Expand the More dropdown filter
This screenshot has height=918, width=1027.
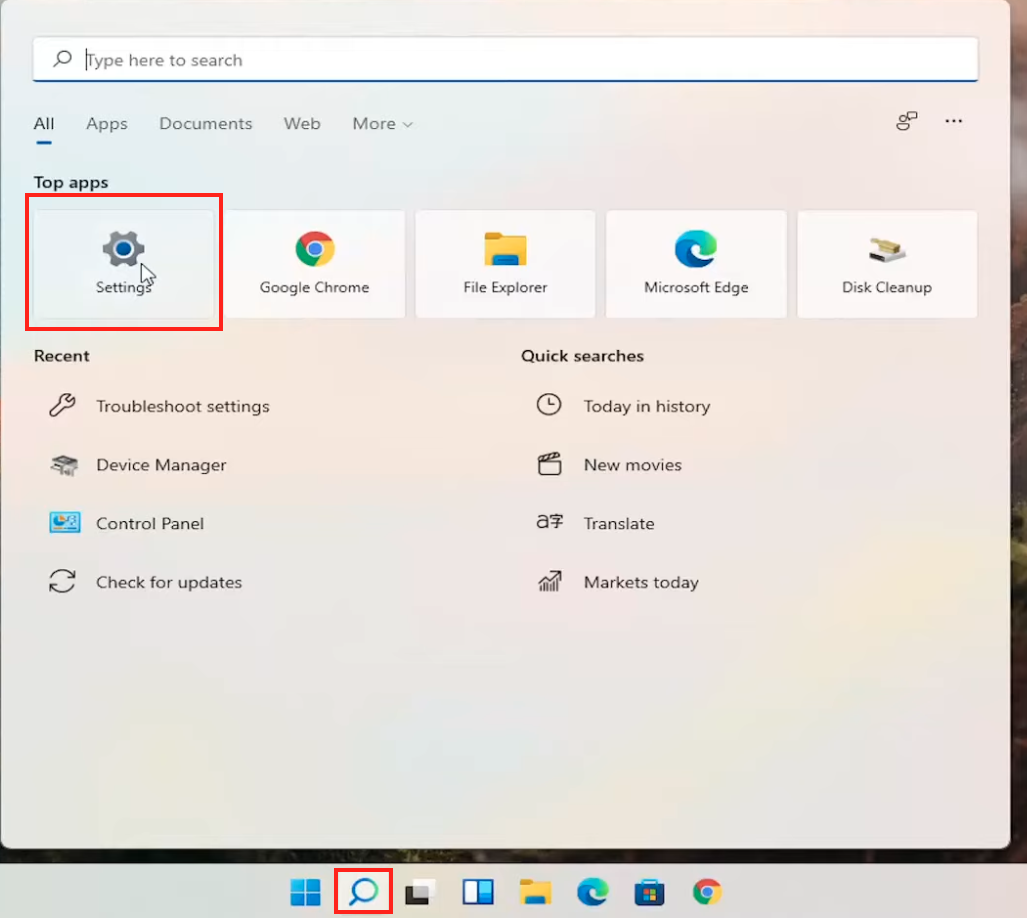tap(383, 124)
